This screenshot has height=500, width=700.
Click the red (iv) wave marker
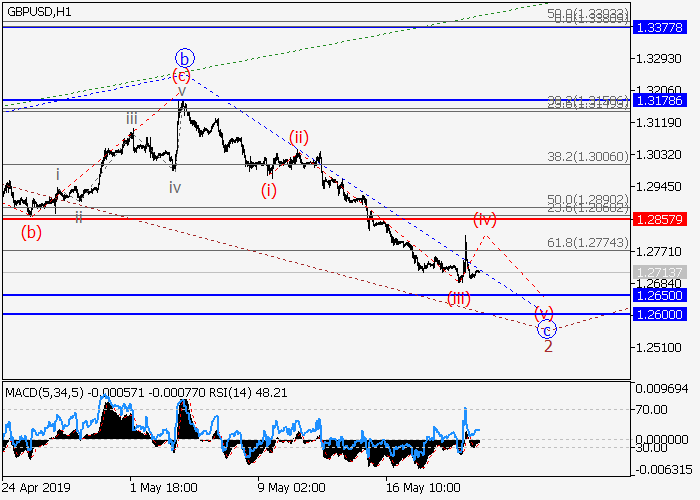pyautogui.click(x=485, y=217)
